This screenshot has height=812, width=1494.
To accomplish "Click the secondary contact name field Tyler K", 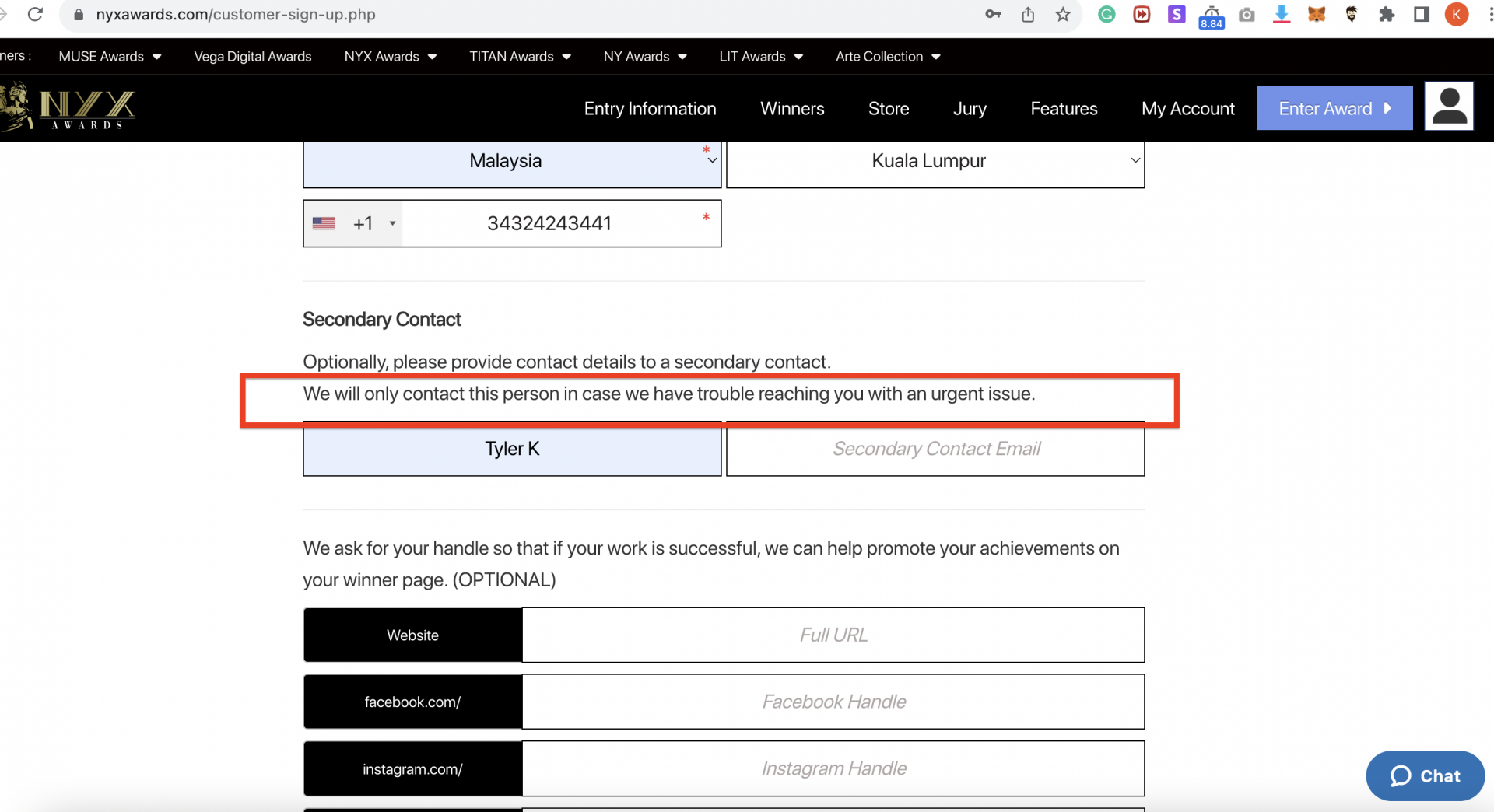I will [x=512, y=449].
